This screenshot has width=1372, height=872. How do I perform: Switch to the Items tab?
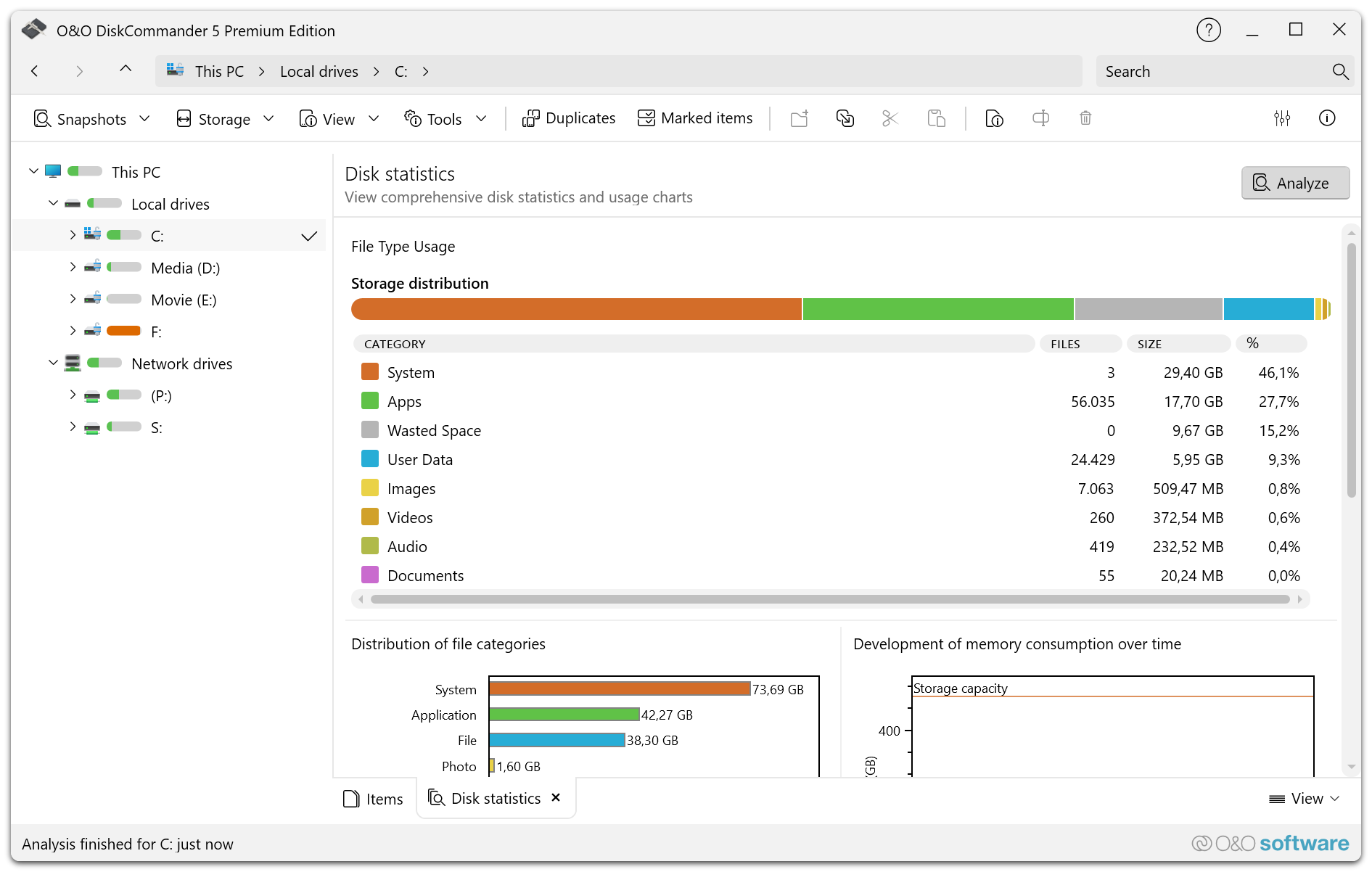coord(373,799)
